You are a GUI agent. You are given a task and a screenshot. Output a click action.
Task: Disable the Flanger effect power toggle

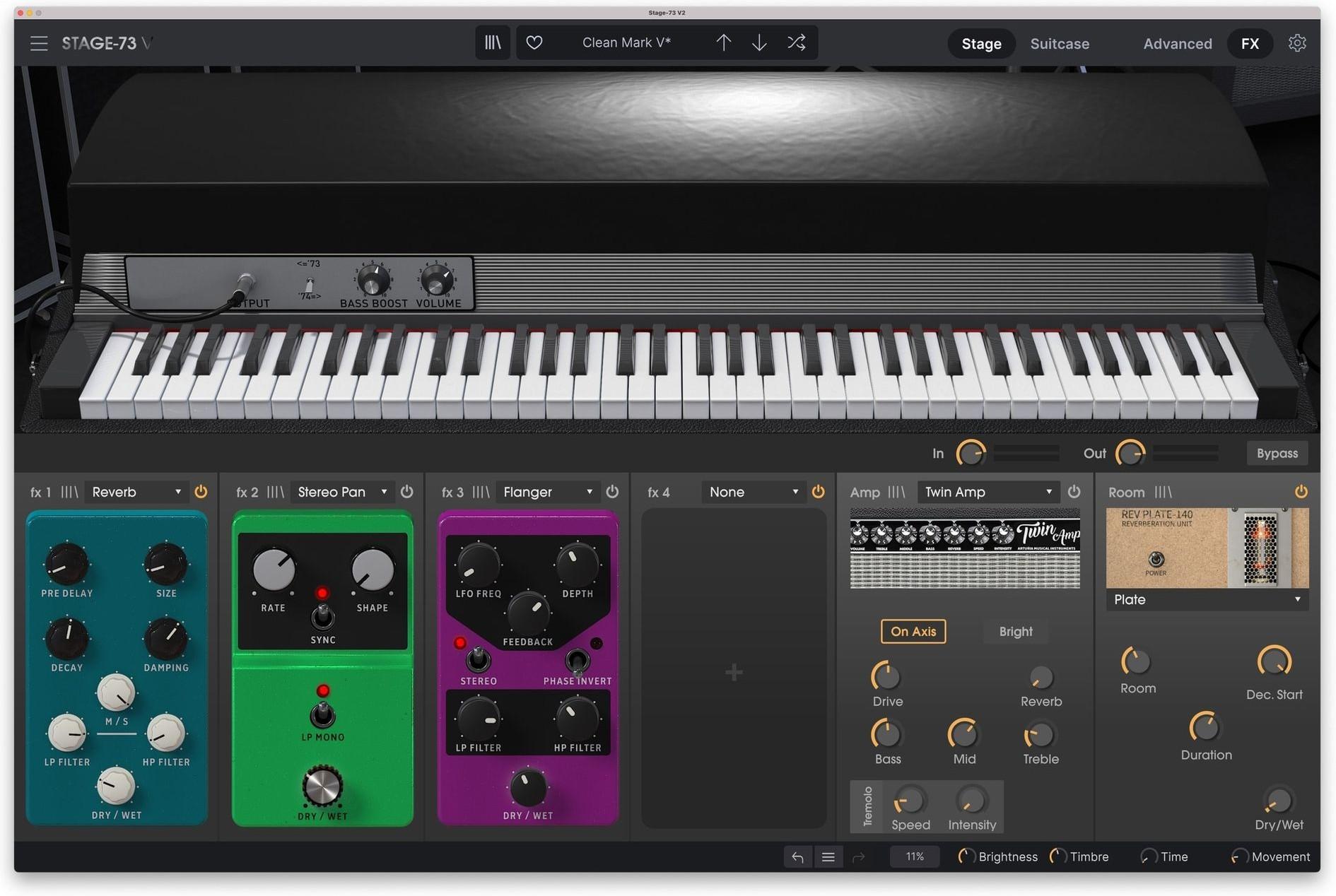(x=612, y=492)
